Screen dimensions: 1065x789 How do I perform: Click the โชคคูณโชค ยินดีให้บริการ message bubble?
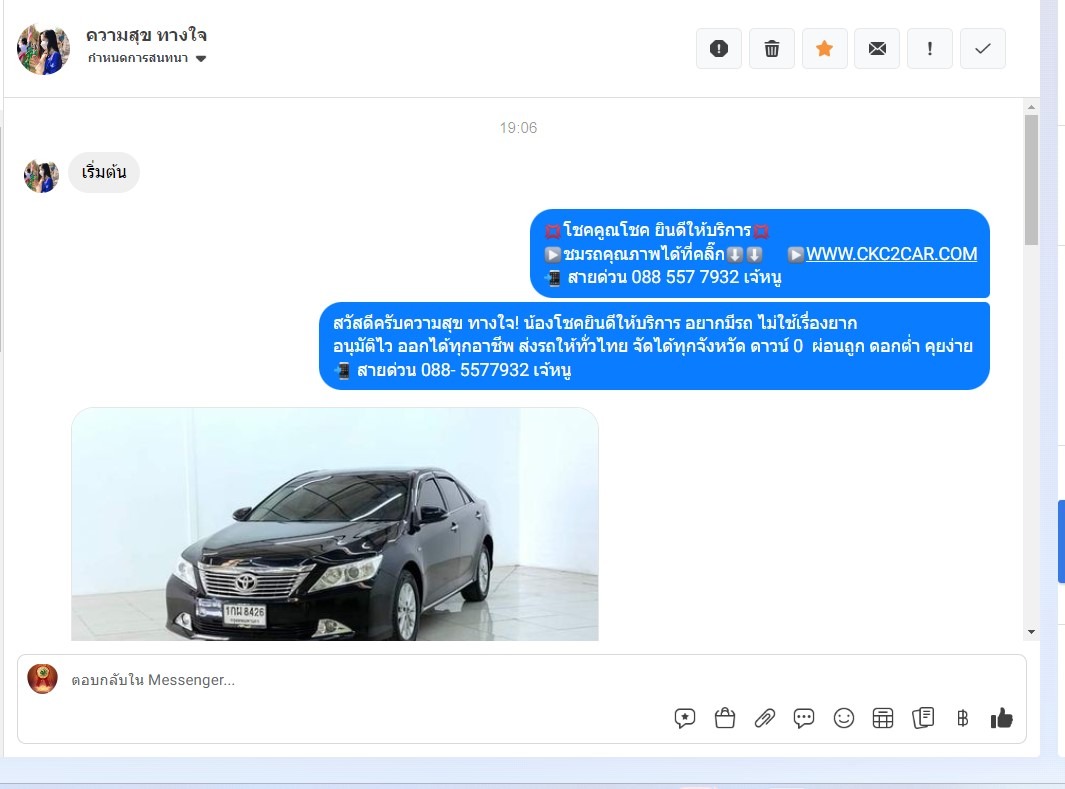(x=759, y=253)
